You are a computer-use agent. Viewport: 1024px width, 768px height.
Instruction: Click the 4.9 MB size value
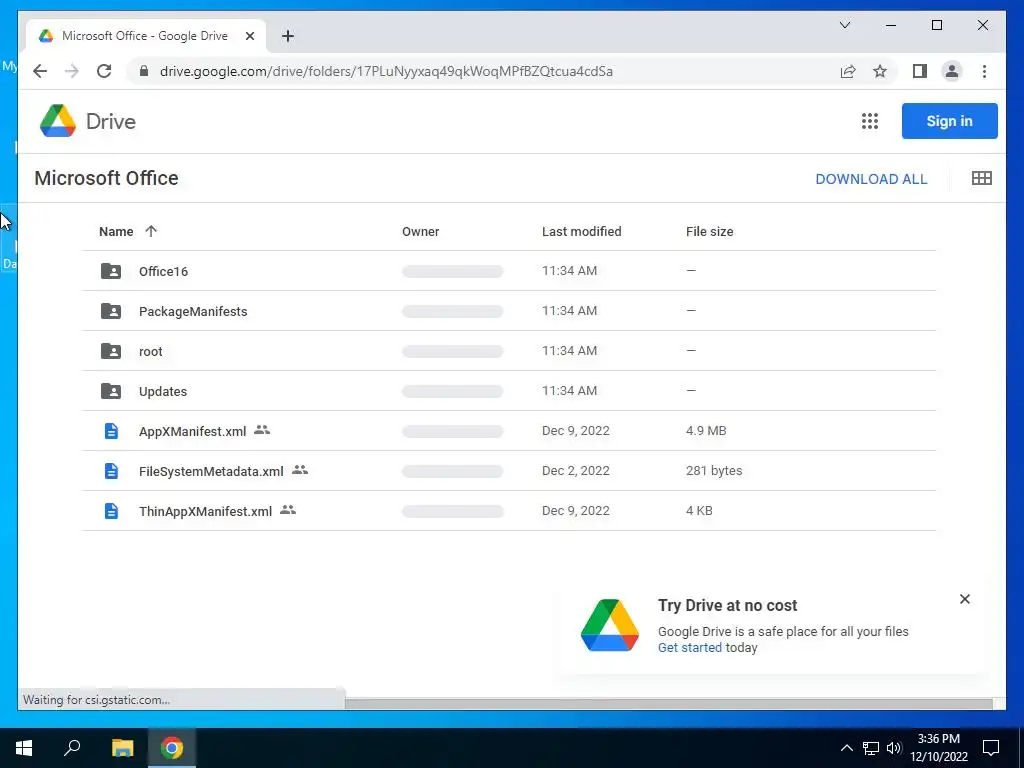click(x=706, y=430)
